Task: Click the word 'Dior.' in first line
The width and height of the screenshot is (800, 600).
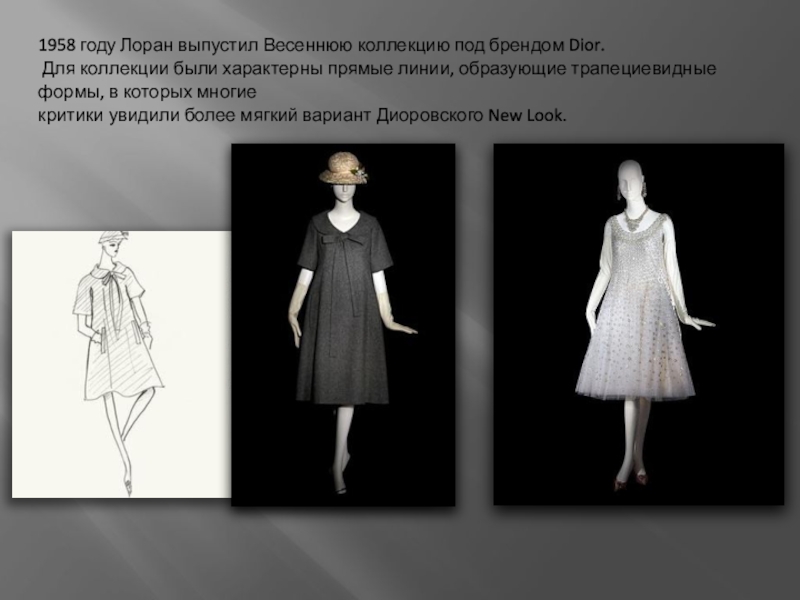Action: (586, 45)
